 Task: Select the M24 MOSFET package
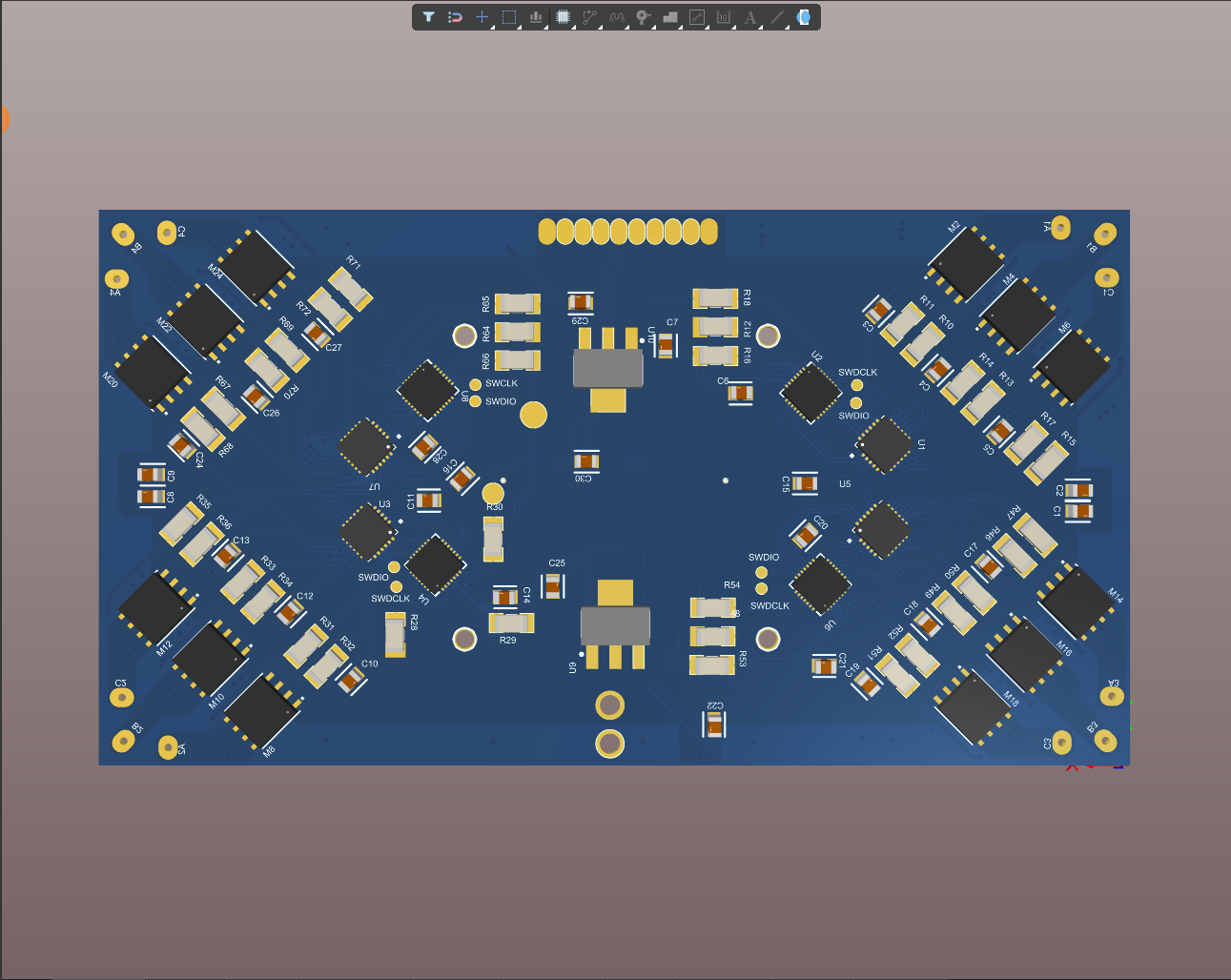tap(255, 268)
